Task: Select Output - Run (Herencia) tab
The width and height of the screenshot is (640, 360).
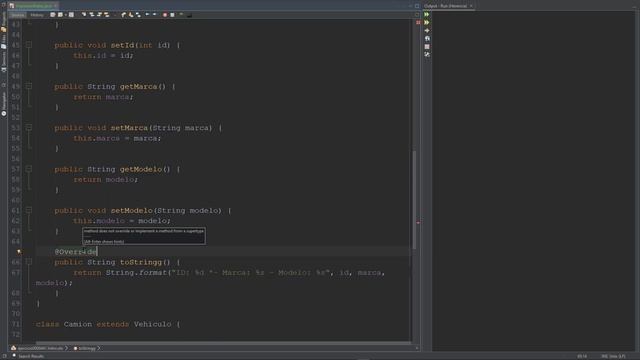Action: [445, 6]
